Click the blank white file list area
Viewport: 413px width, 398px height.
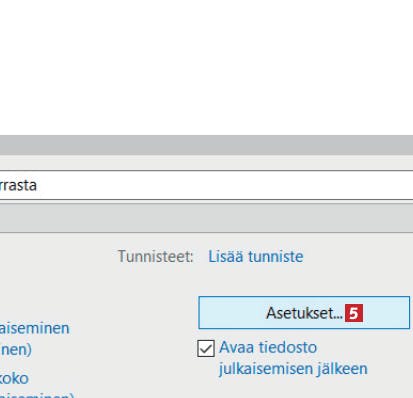point(206,67)
